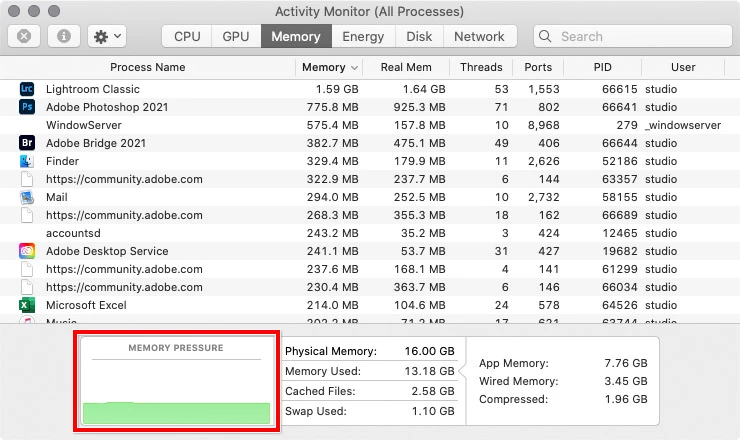Viewport: 740px width, 440px height.
Task: Select the WindowServer process row
Action: click(x=370, y=125)
